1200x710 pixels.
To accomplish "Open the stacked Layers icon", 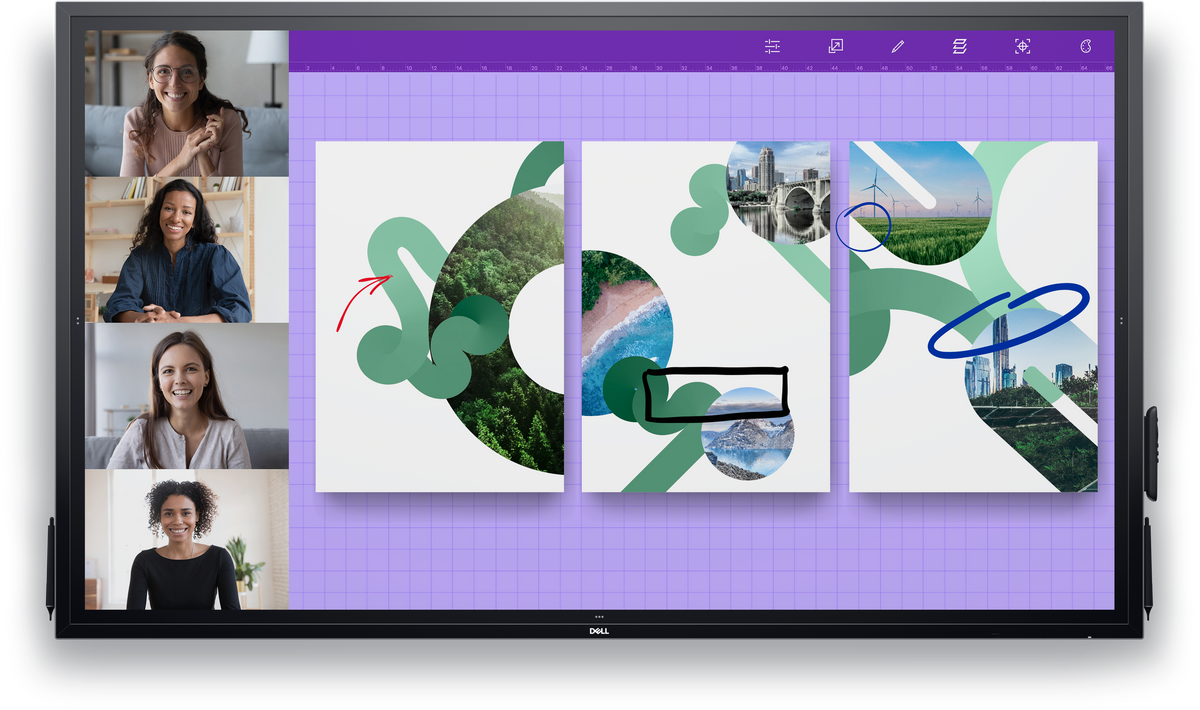I will pyautogui.click(x=960, y=46).
